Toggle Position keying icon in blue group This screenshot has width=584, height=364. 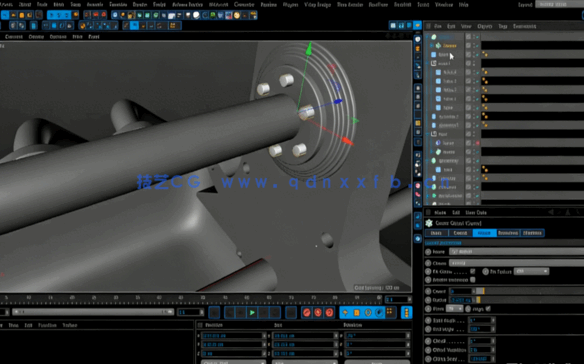[345, 312]
